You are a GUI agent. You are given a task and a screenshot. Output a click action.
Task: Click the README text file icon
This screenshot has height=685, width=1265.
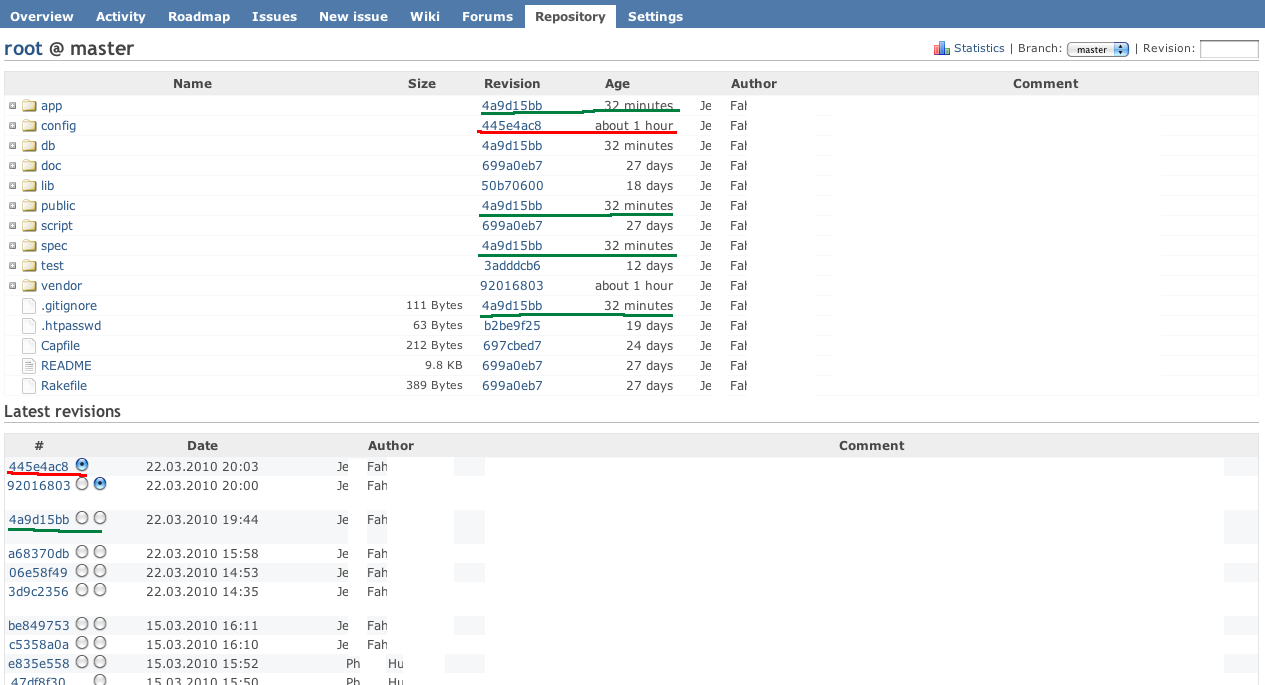29,366
